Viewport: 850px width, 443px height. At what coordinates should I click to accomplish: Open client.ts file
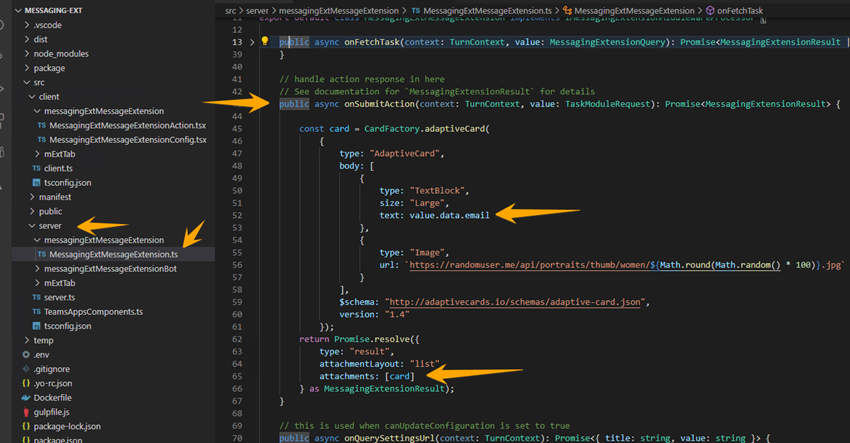coord(59,169)
